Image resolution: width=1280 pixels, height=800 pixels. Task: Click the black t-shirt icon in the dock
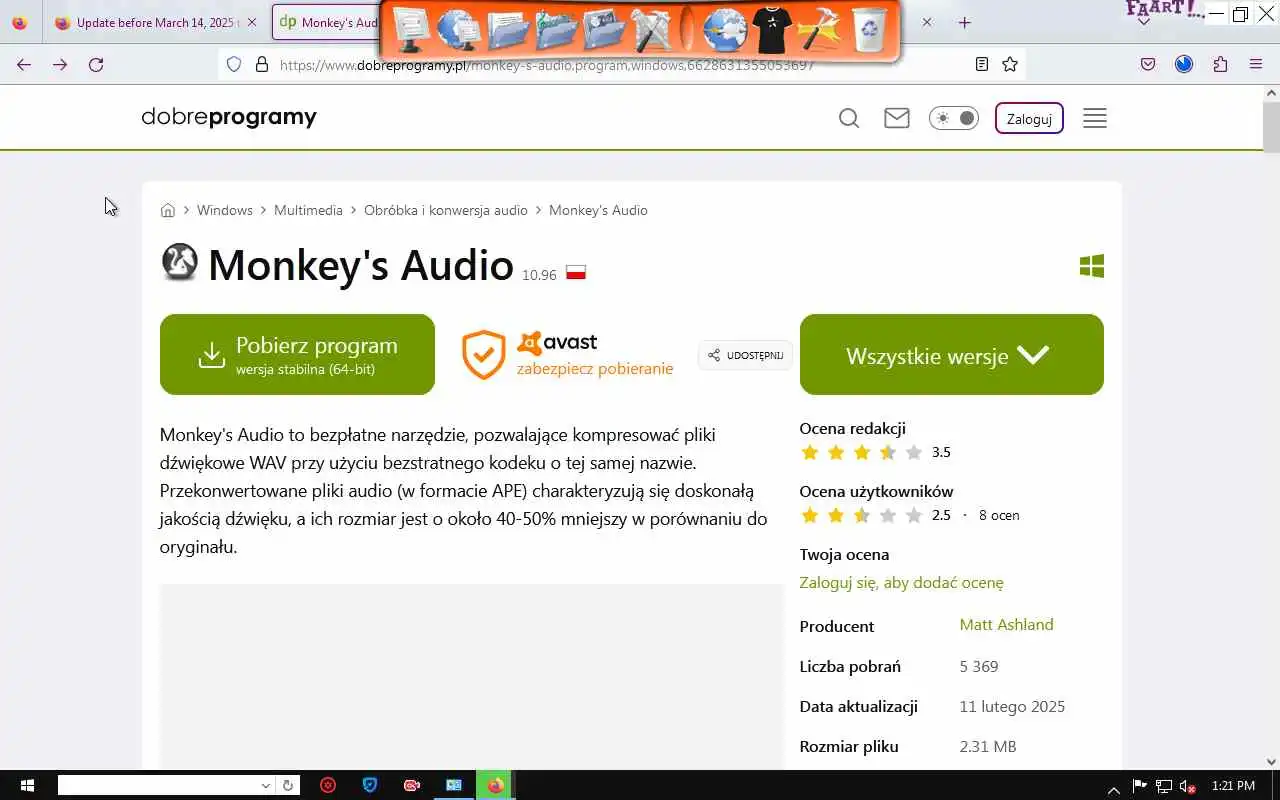coord(772,29)
